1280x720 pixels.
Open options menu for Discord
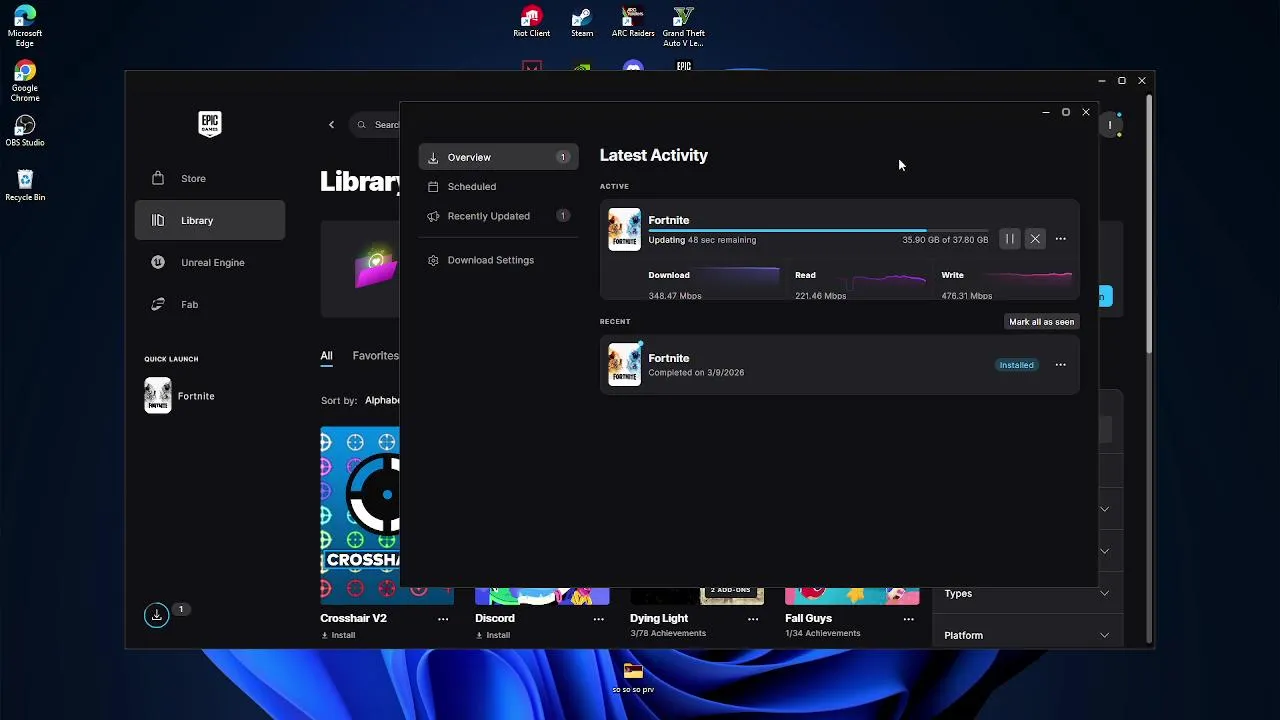(599, 619)
